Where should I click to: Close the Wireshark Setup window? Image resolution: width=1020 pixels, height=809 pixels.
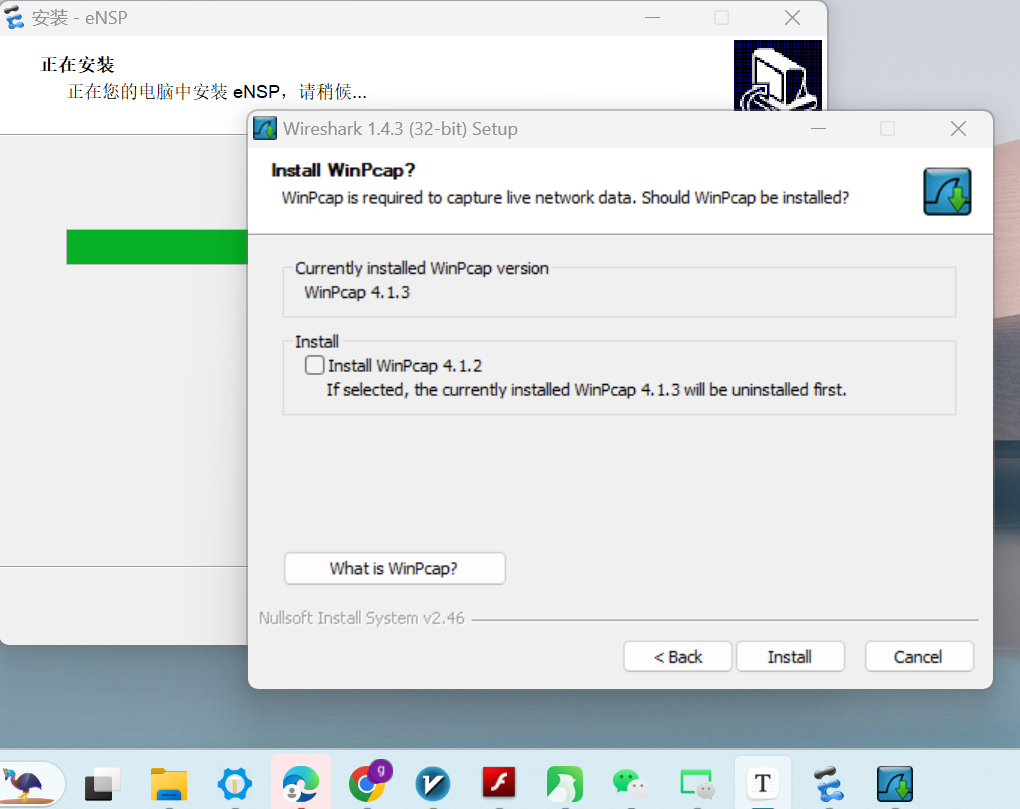pyautogui.click(x=958, y=129)
